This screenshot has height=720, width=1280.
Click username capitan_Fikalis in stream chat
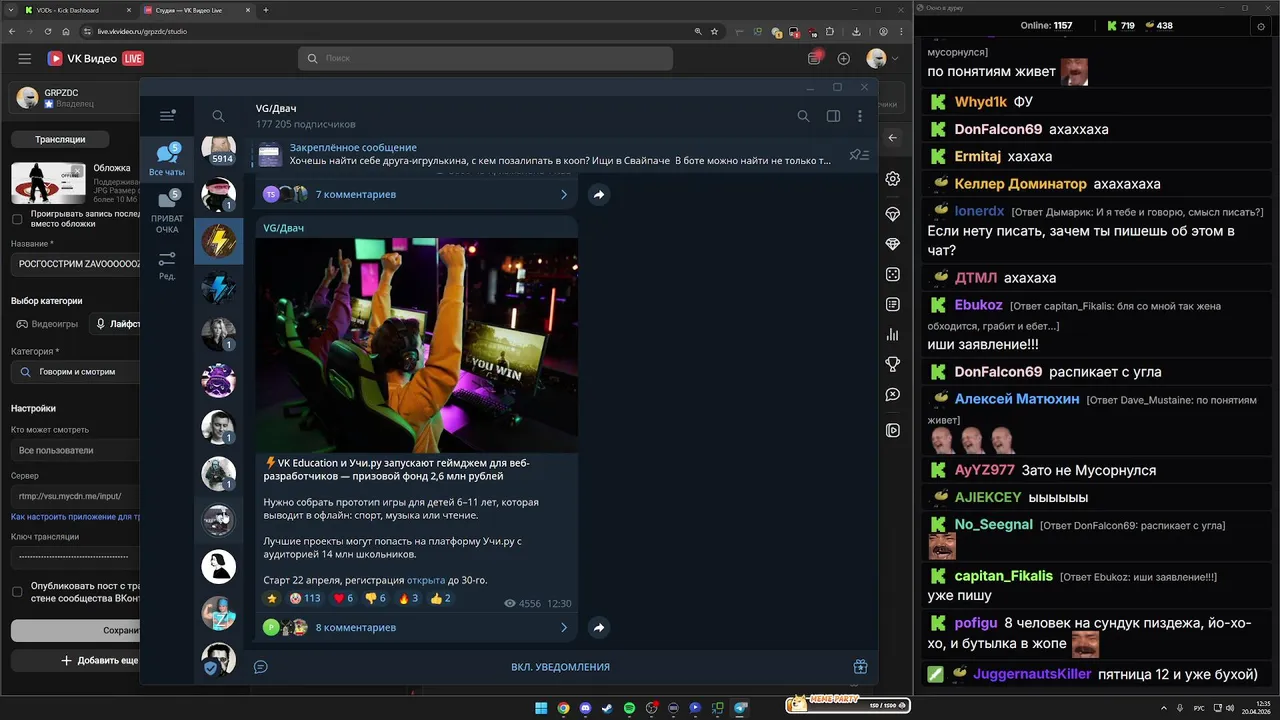point(1003,576)
